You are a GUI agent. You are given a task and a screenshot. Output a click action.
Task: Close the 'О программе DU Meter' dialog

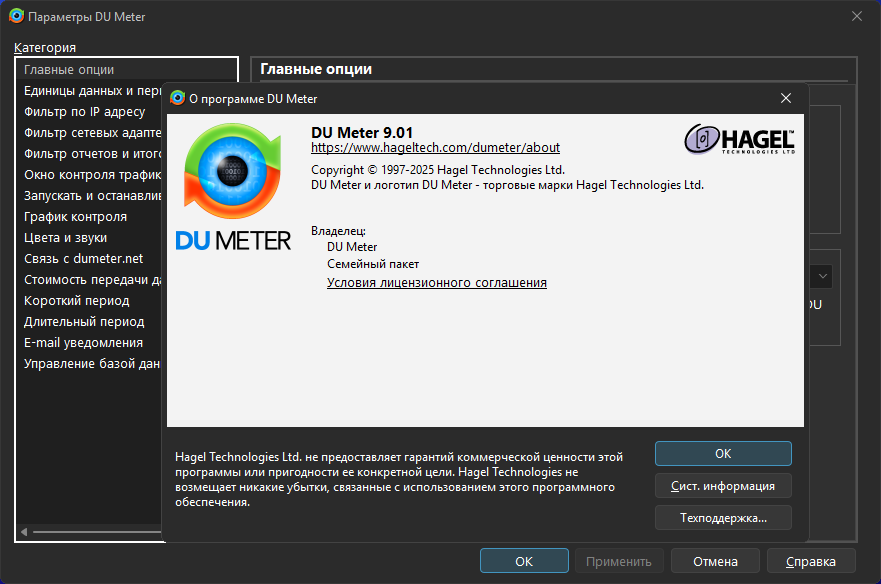(x=786, y=98)
